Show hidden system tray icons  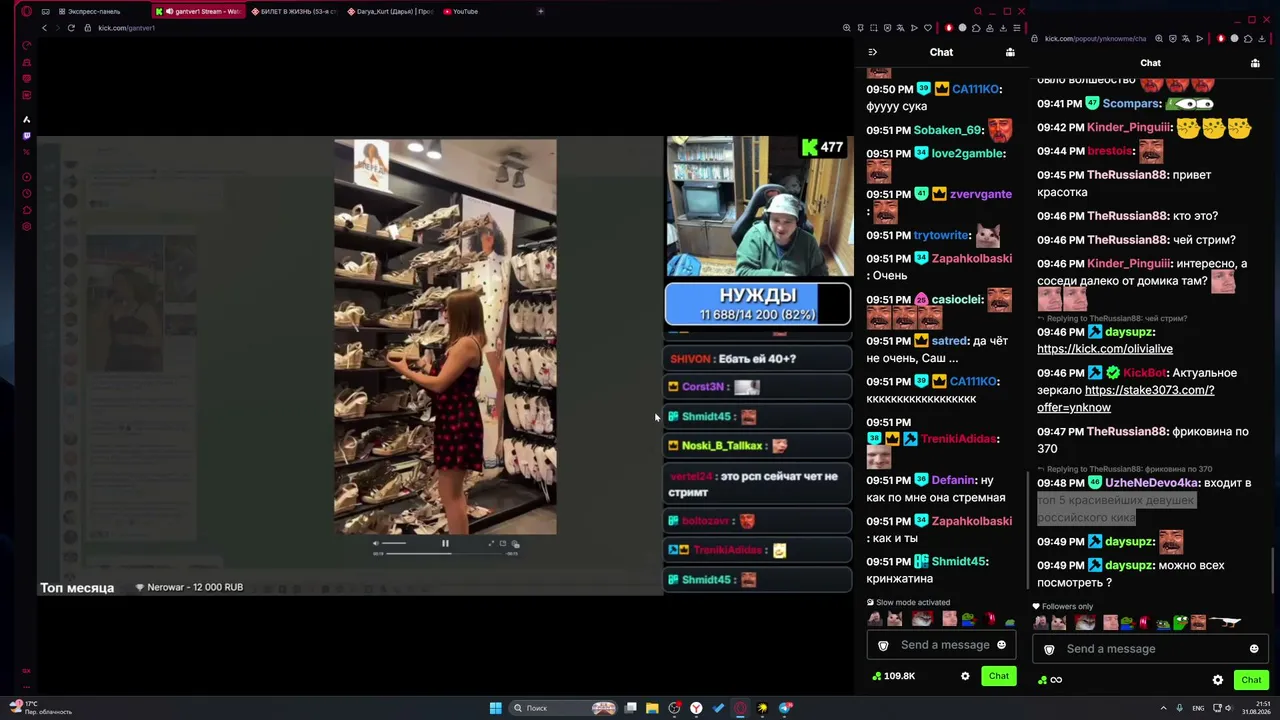[1164, 708]
